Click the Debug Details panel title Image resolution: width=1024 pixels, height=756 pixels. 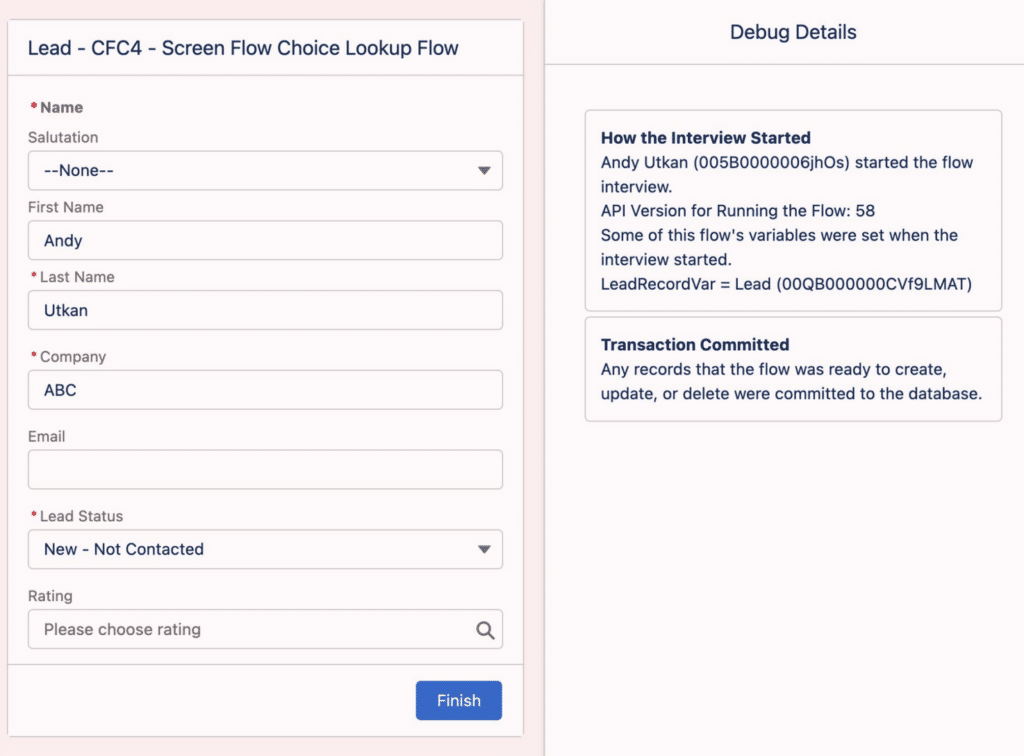point(793,32)
